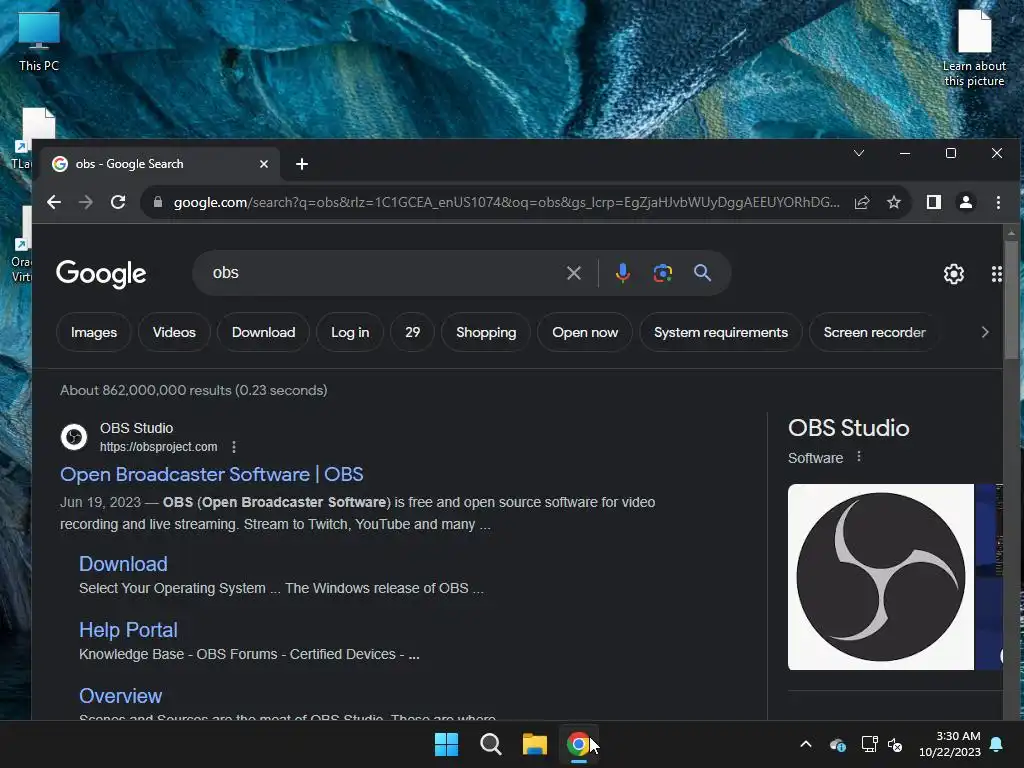Close the obs - Google Search tab
Screen dimensions: 1024x768
click(264, 164)
